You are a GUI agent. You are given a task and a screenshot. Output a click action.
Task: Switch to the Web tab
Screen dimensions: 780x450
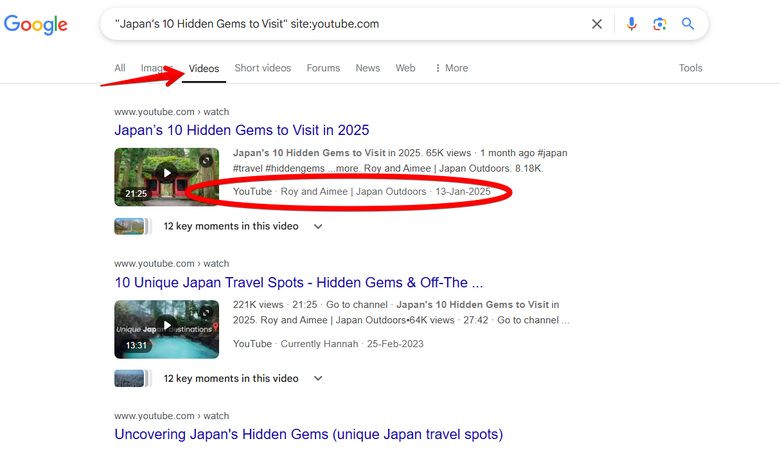(405, 68)
